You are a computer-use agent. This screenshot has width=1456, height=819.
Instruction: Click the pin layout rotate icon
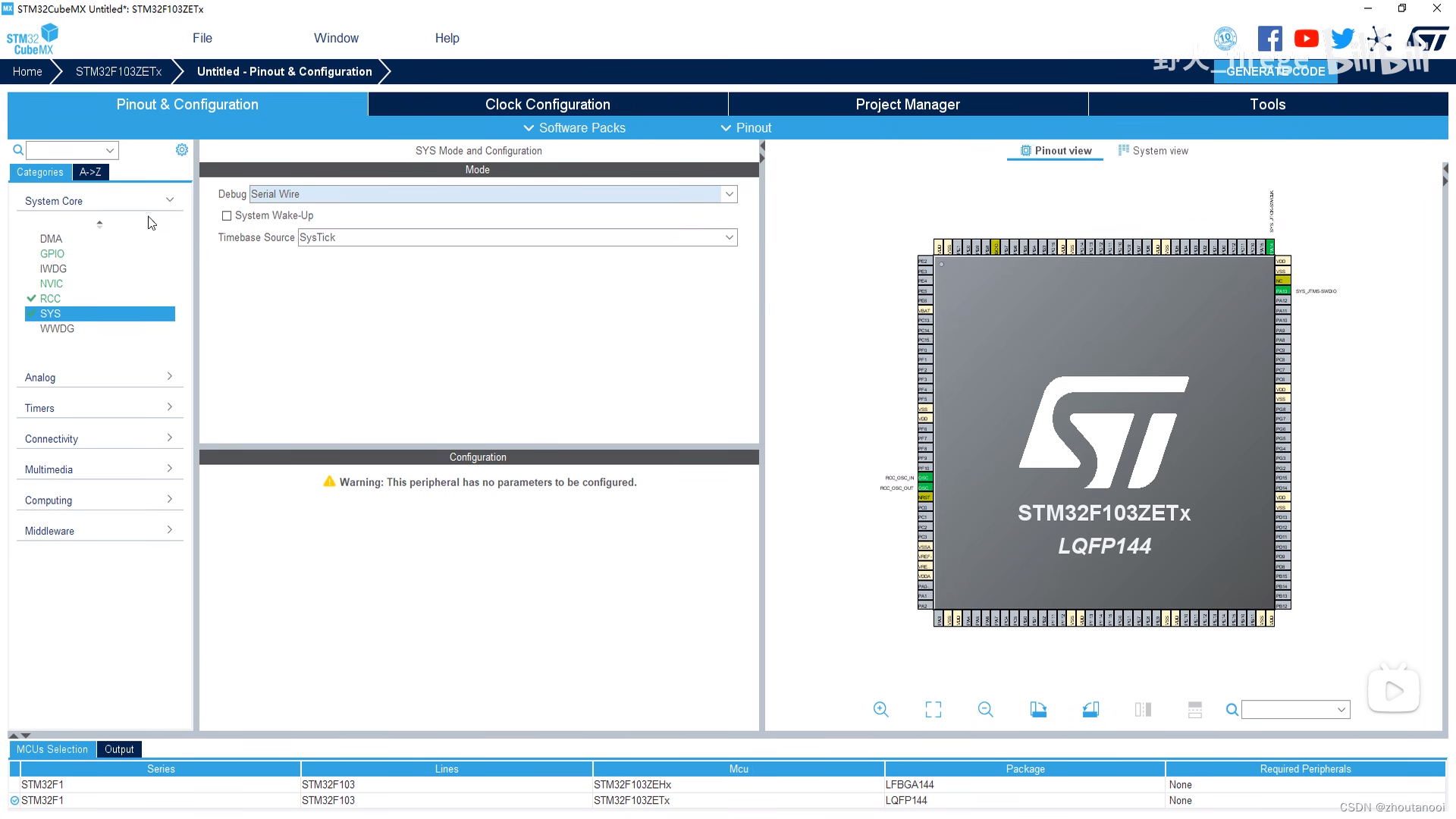coord(1038,709)
